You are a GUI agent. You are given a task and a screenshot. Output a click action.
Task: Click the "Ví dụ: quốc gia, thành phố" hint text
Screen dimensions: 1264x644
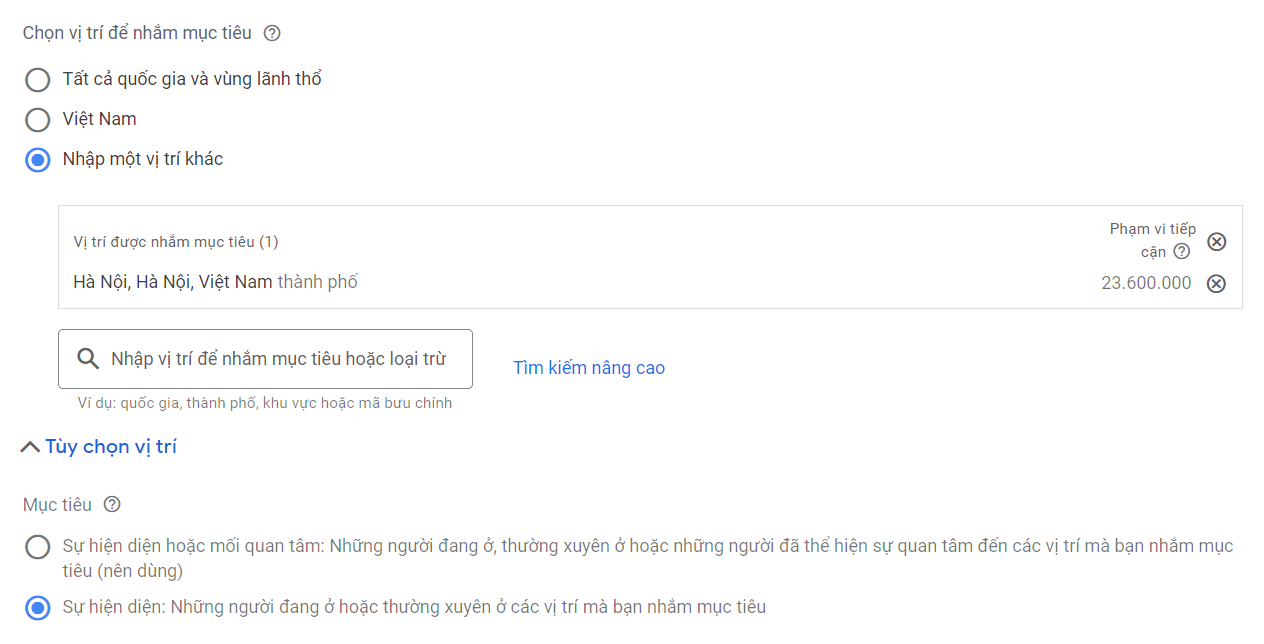click(x=265, y=403)
